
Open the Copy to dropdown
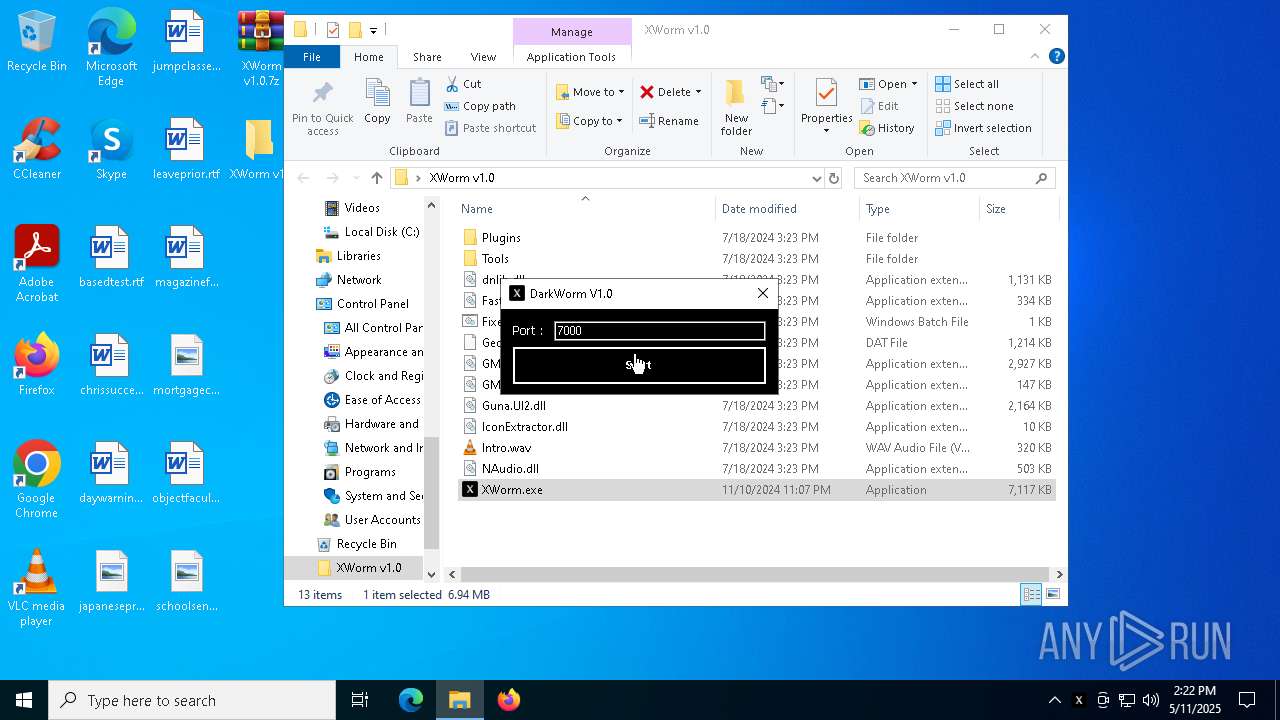[590, 121]
